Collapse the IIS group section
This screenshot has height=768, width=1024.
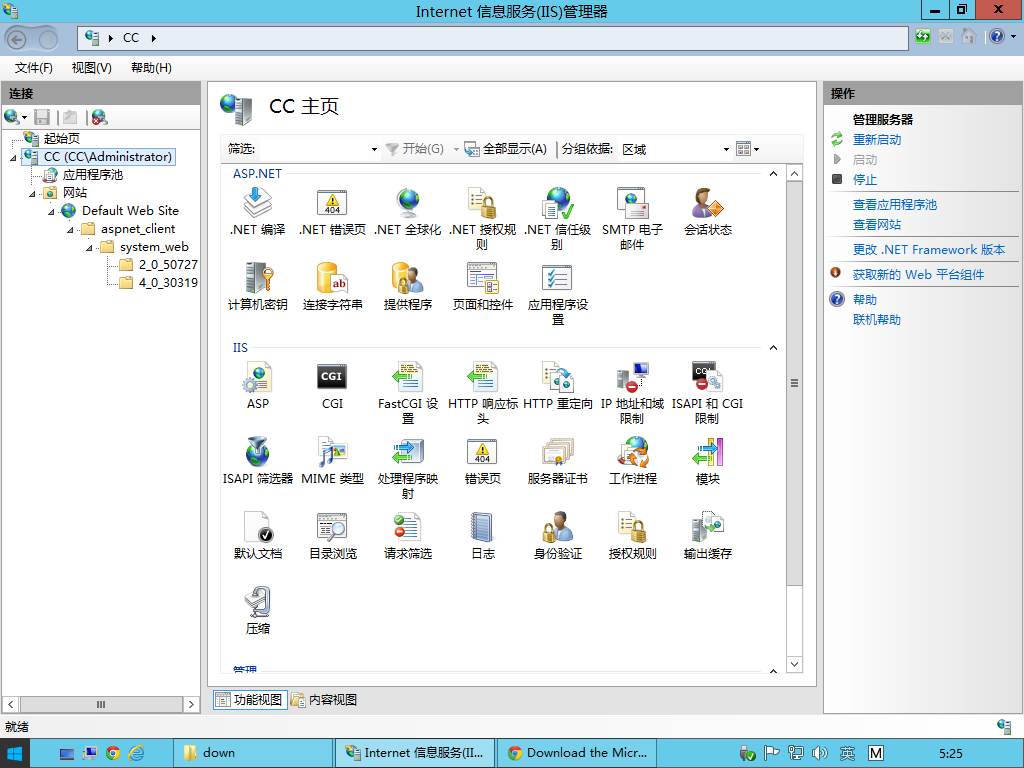(x=773, y=347)
